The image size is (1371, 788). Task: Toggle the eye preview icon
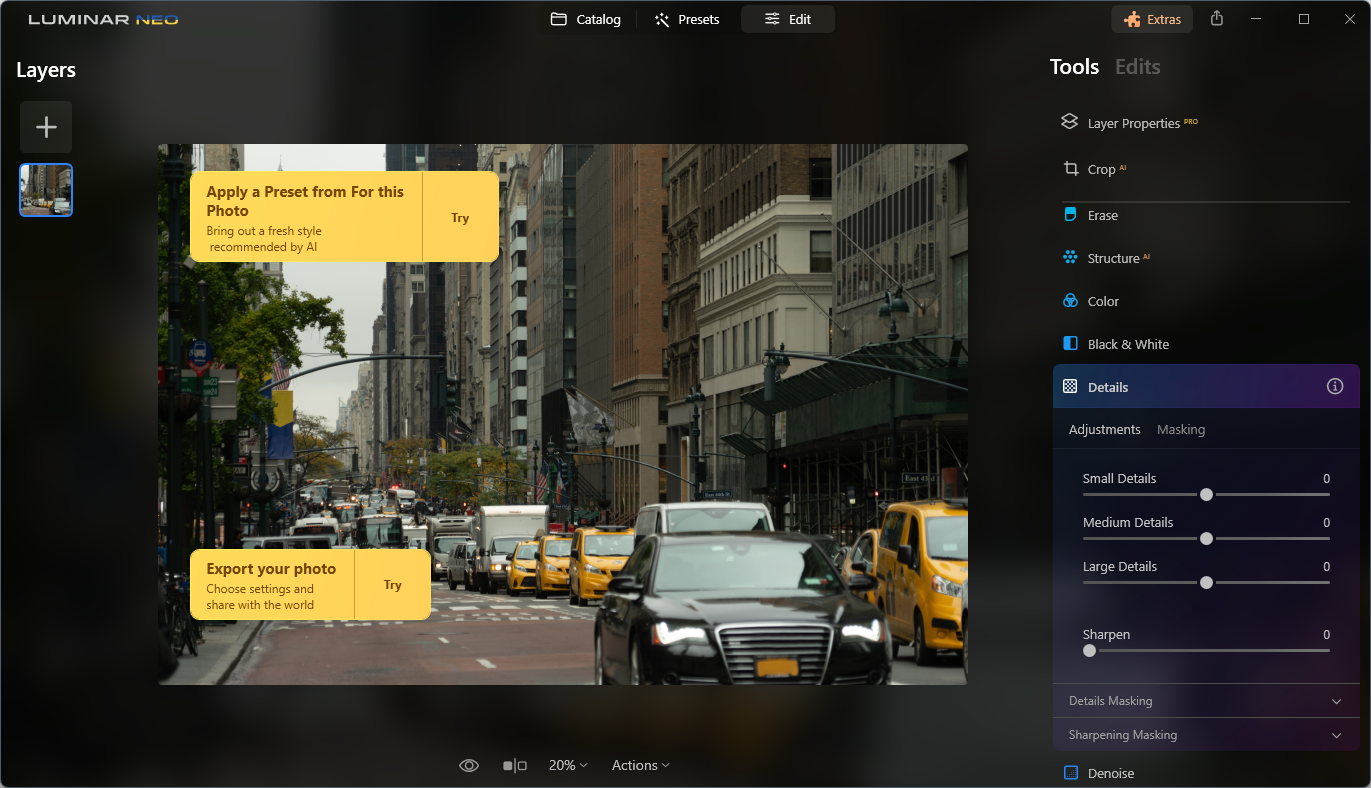469,765
